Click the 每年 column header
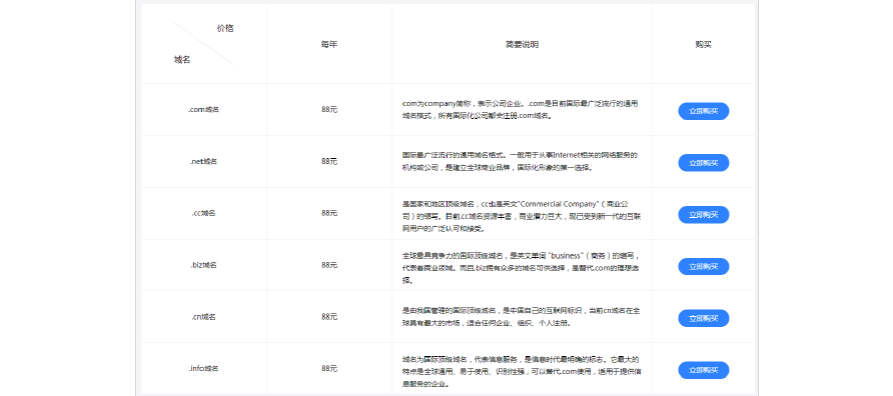This screenshot has width=893, height=396. [329, 44]
